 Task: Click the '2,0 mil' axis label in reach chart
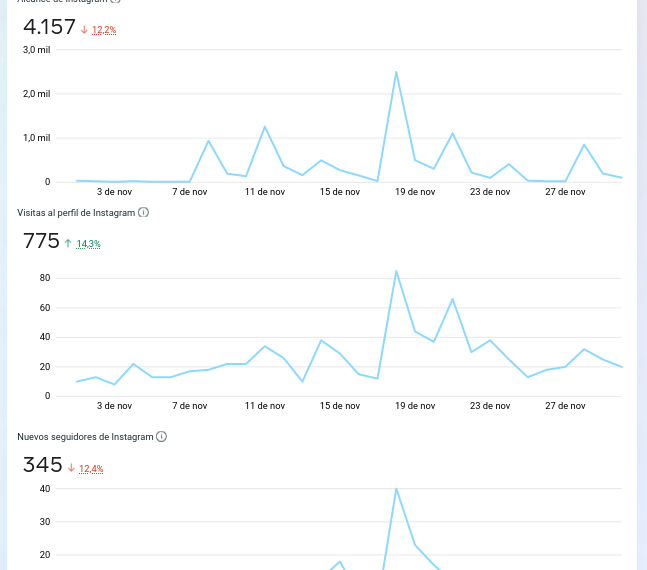click(36, 94)
